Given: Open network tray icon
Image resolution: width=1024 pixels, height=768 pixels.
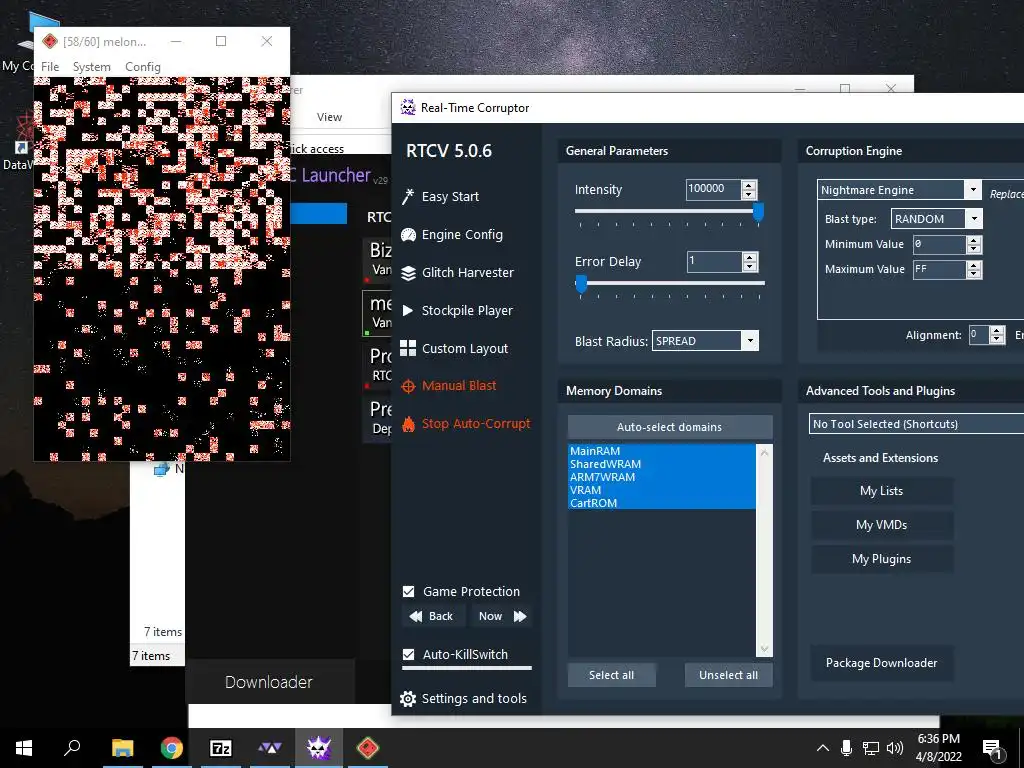Looking at the screenshot, I should coord(871,748).
